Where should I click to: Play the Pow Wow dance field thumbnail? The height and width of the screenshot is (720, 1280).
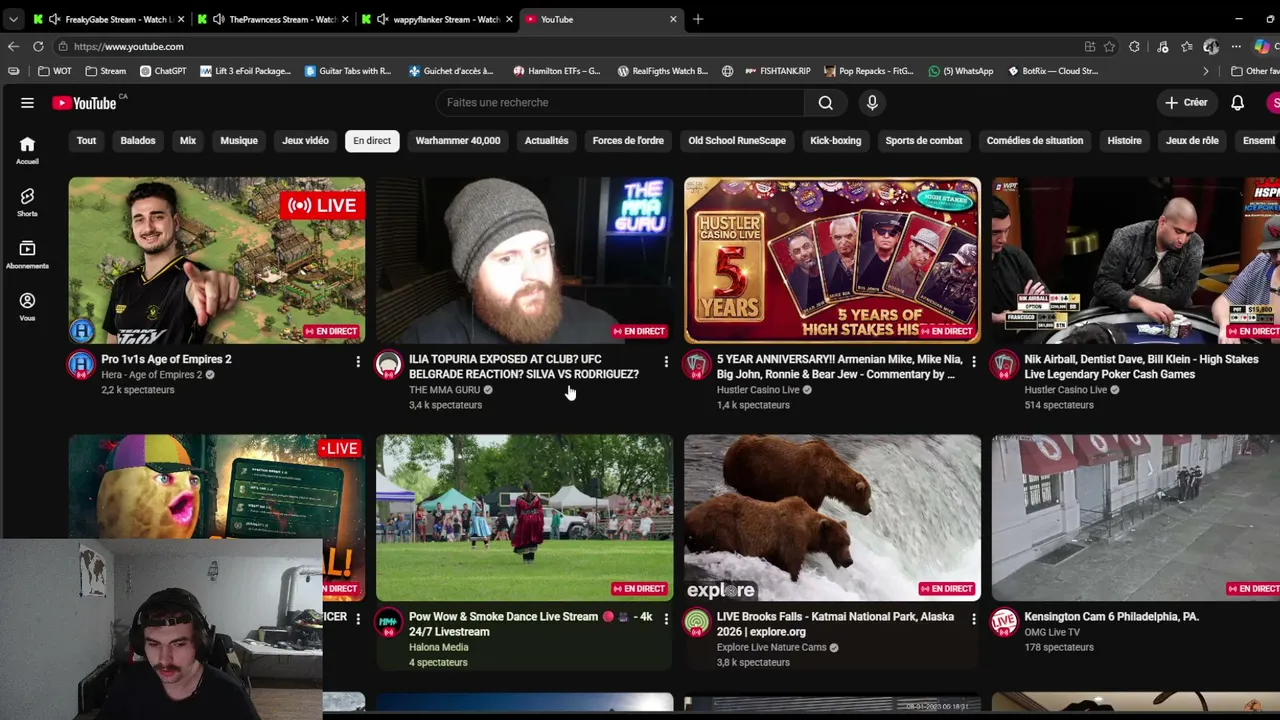[x=525, y=518]
